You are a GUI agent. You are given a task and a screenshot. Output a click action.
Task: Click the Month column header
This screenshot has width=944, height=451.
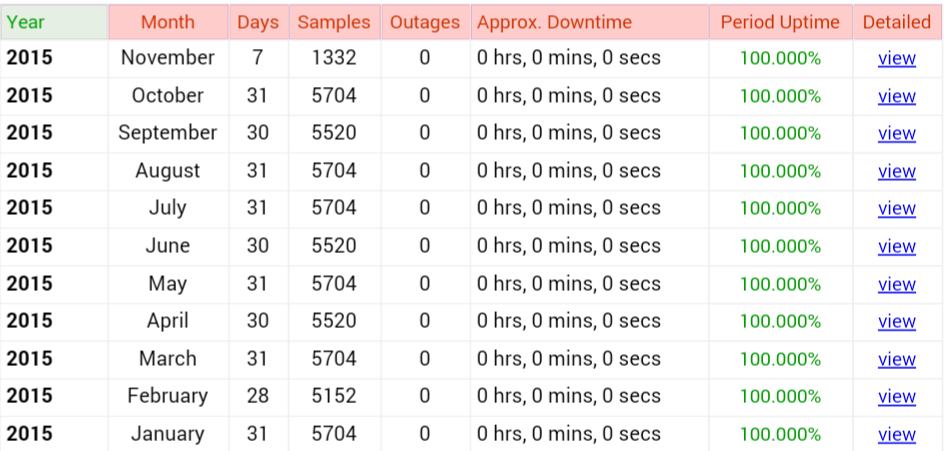(168, 22)
